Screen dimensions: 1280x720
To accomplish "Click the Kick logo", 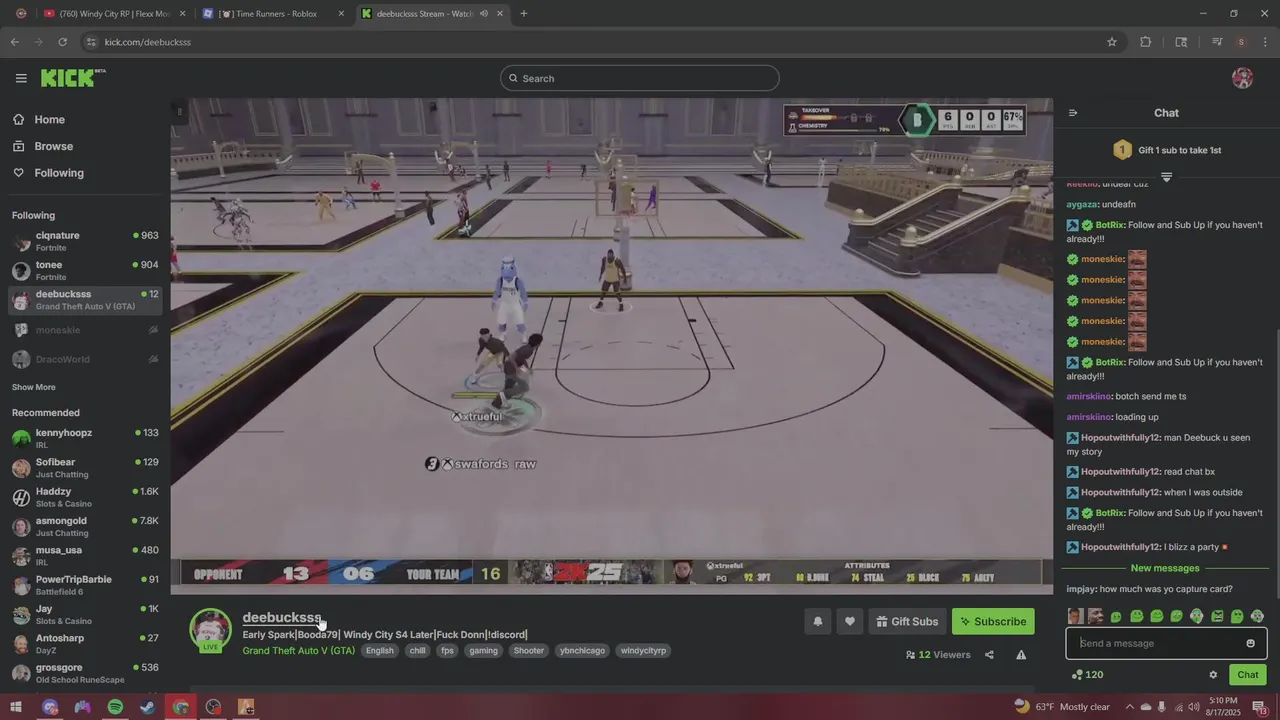I will (x=73, y=78).
